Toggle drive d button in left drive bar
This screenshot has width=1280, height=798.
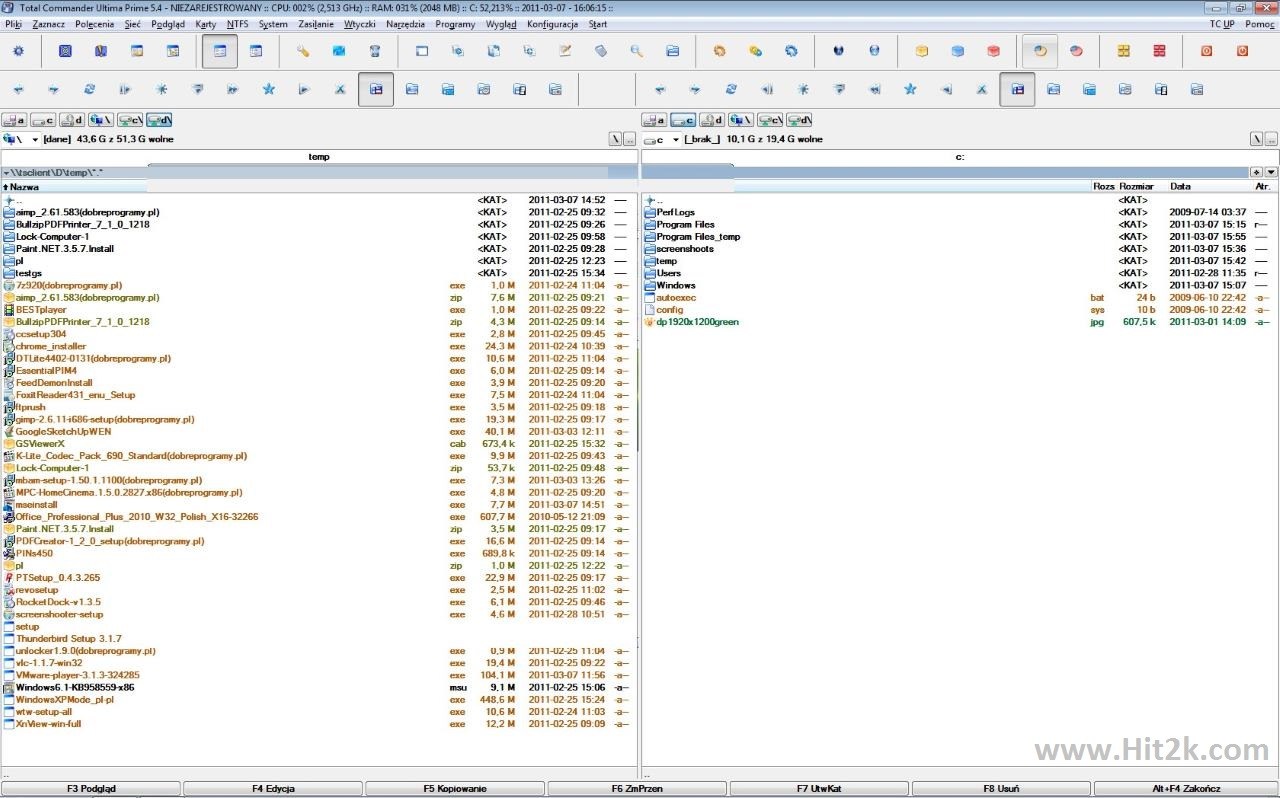pyautogui.click(x=72, y=120)
